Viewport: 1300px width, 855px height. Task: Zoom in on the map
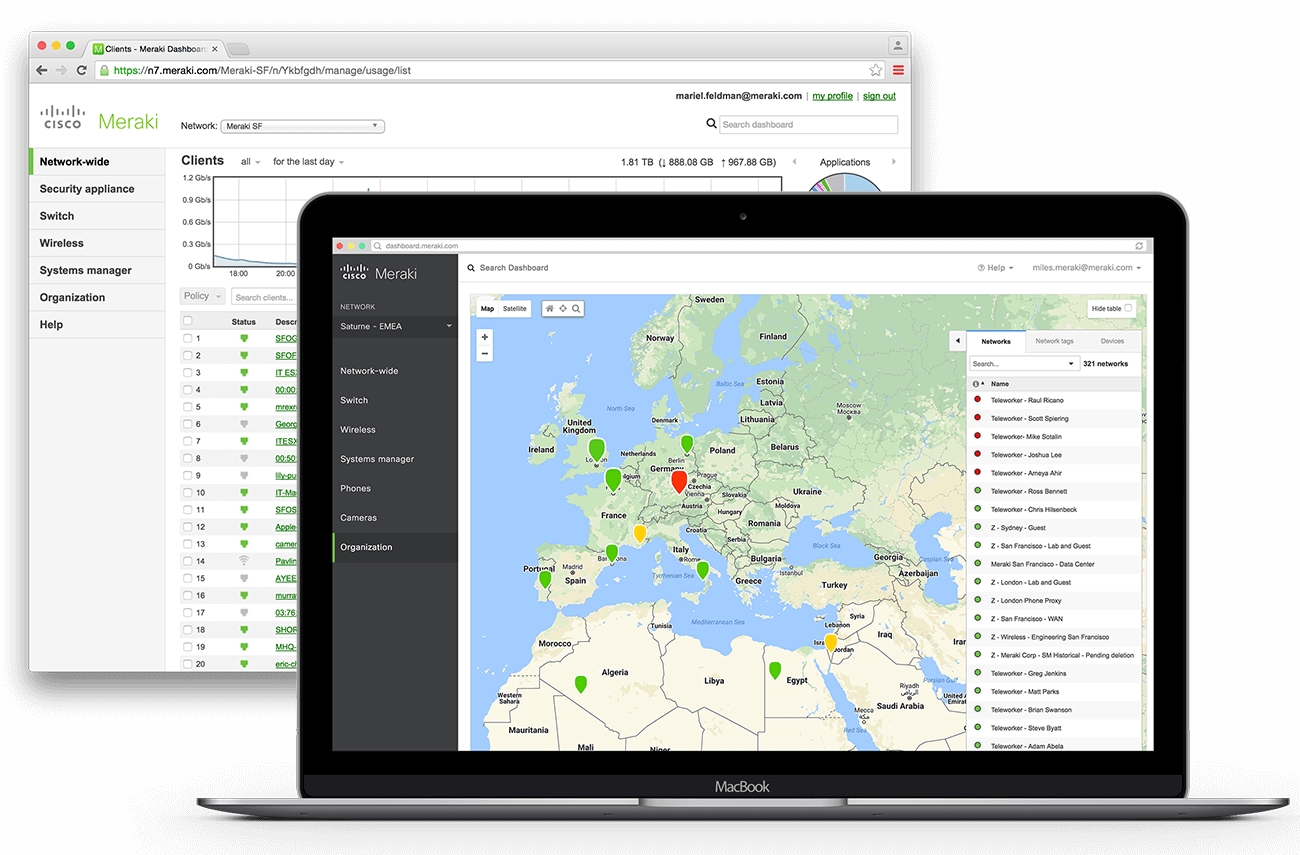(485, 338)
